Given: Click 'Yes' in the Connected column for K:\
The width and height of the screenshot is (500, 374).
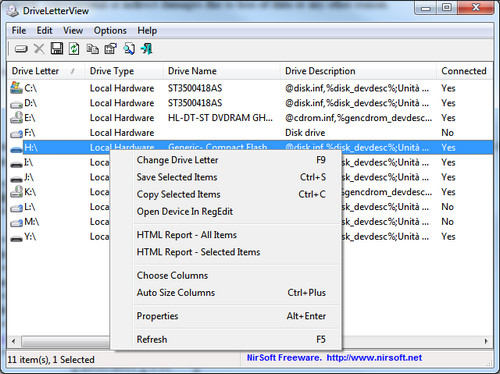Looking at the screenshot, I should click(448, 192).
